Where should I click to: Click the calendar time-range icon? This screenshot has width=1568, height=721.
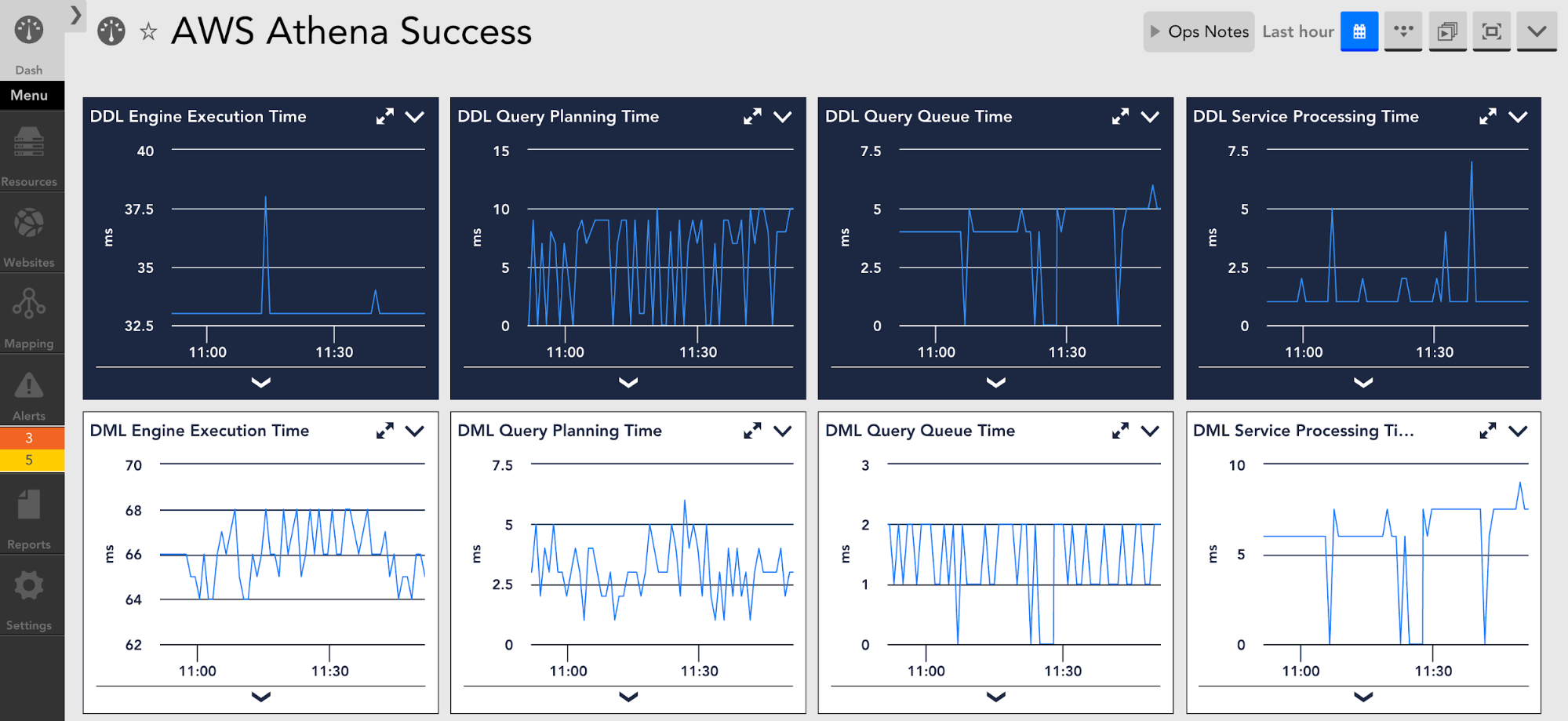[1359, 31]
